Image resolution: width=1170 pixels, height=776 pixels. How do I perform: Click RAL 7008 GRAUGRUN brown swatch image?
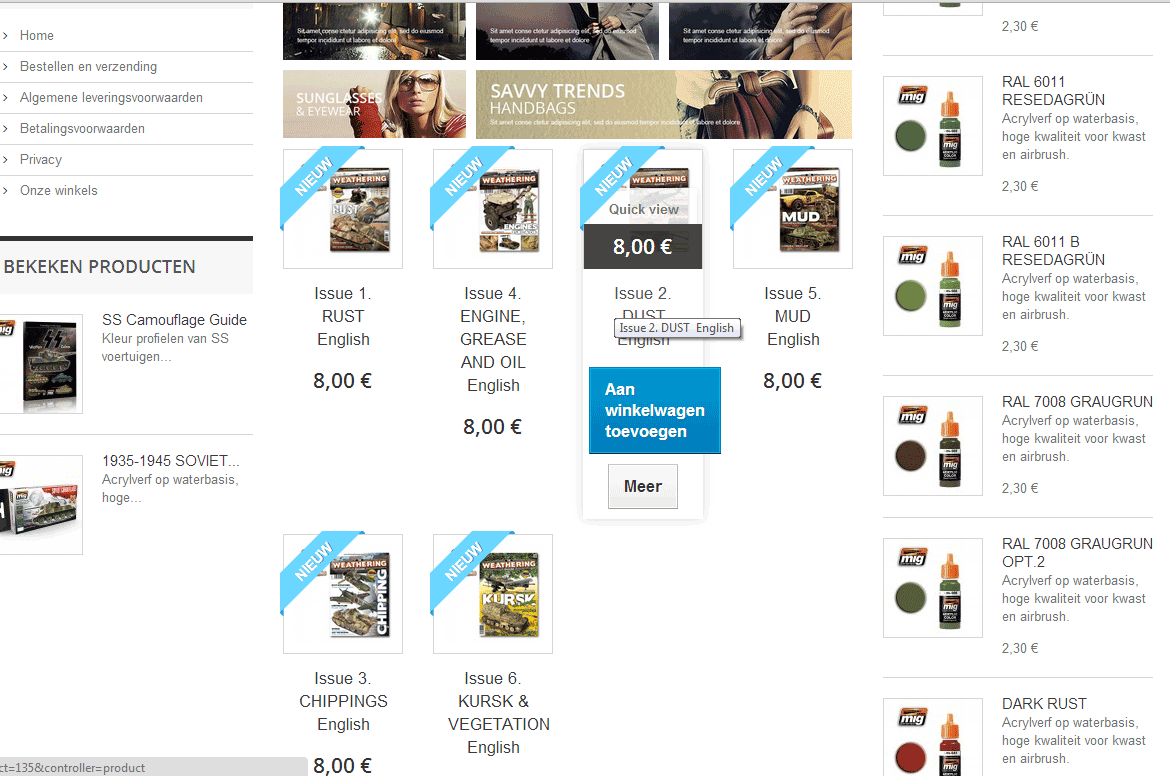[933, 445]
